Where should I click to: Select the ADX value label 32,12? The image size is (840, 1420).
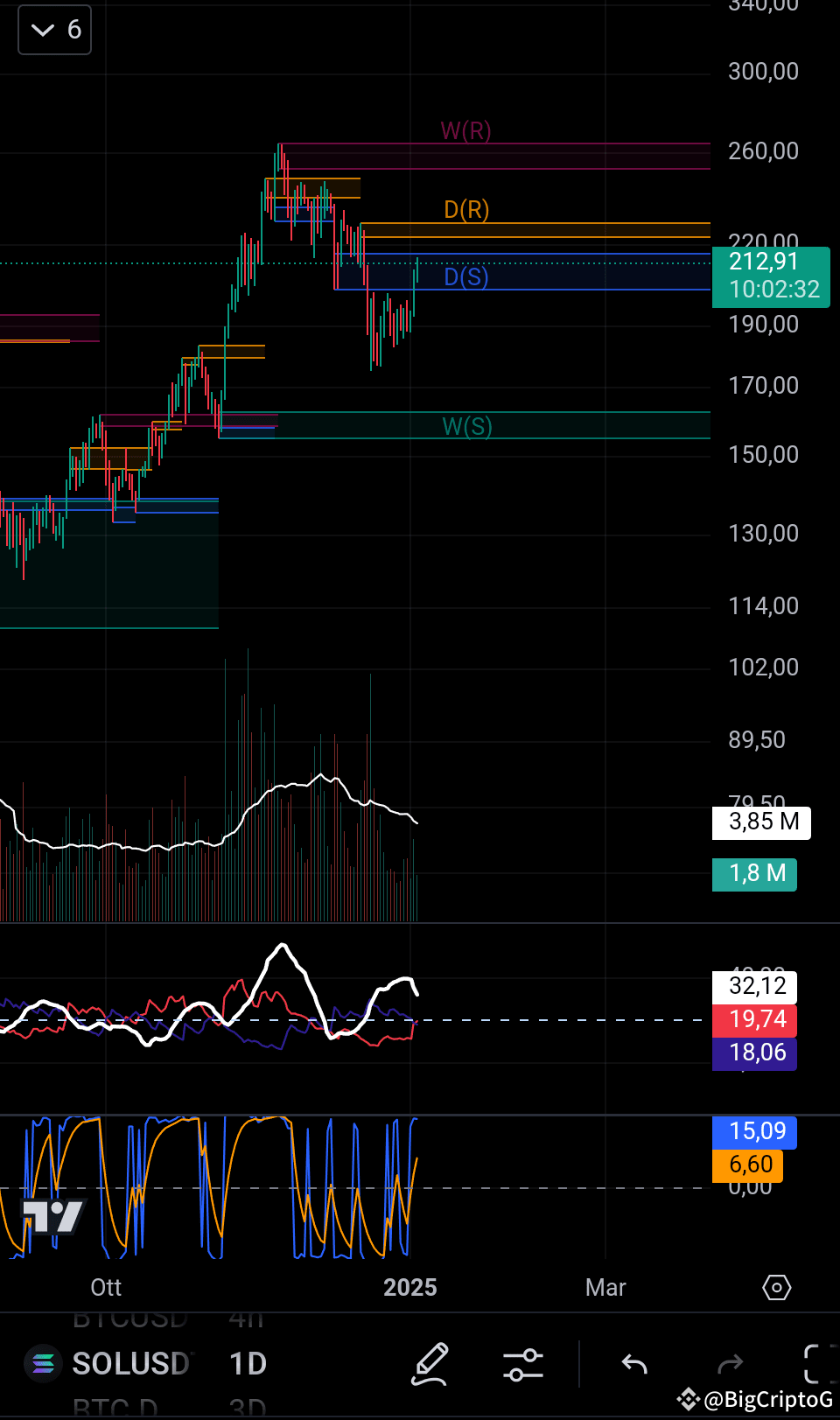click(x=754, y=986)
